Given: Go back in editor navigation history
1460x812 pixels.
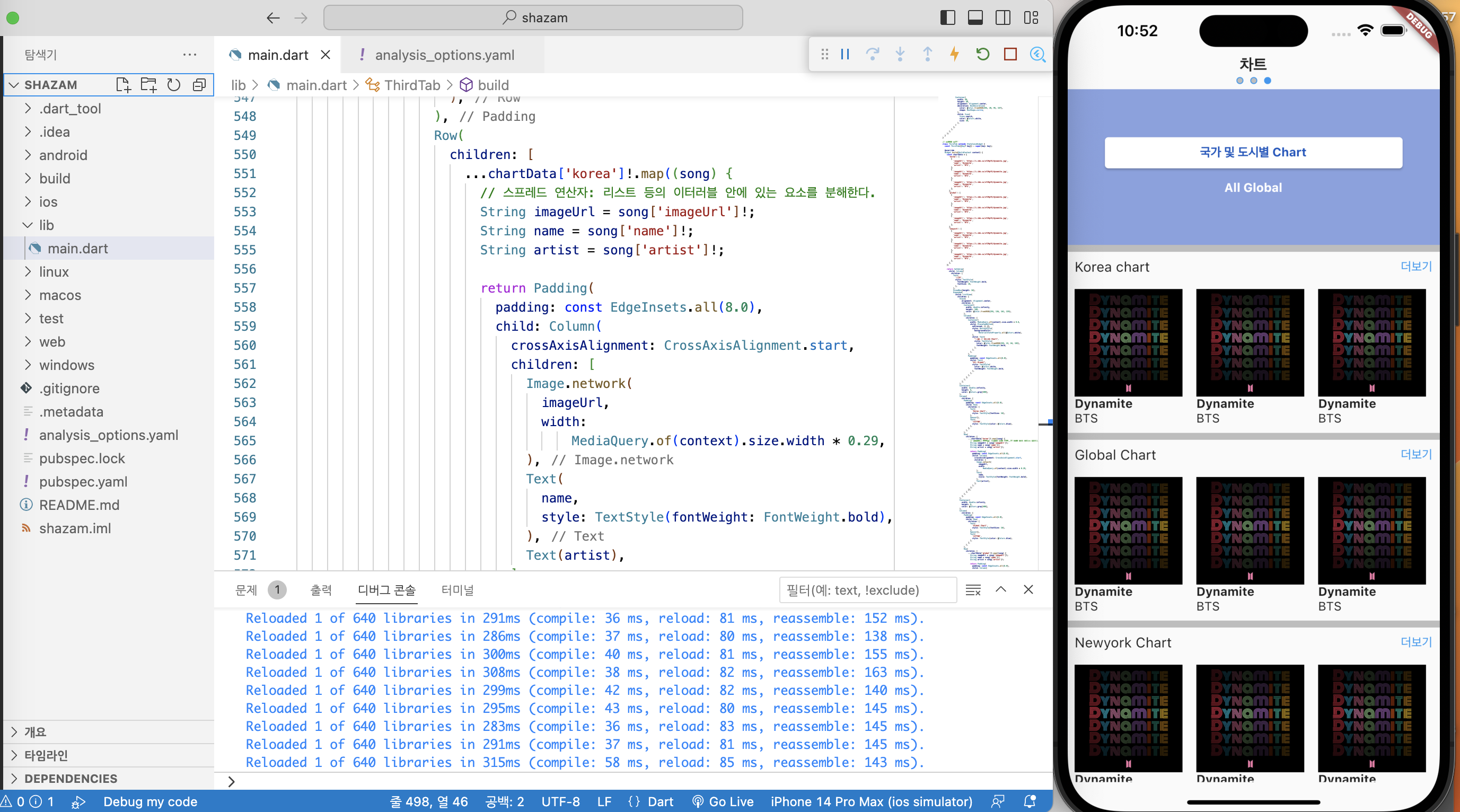Looking at the screenshot, I should 273,18.
